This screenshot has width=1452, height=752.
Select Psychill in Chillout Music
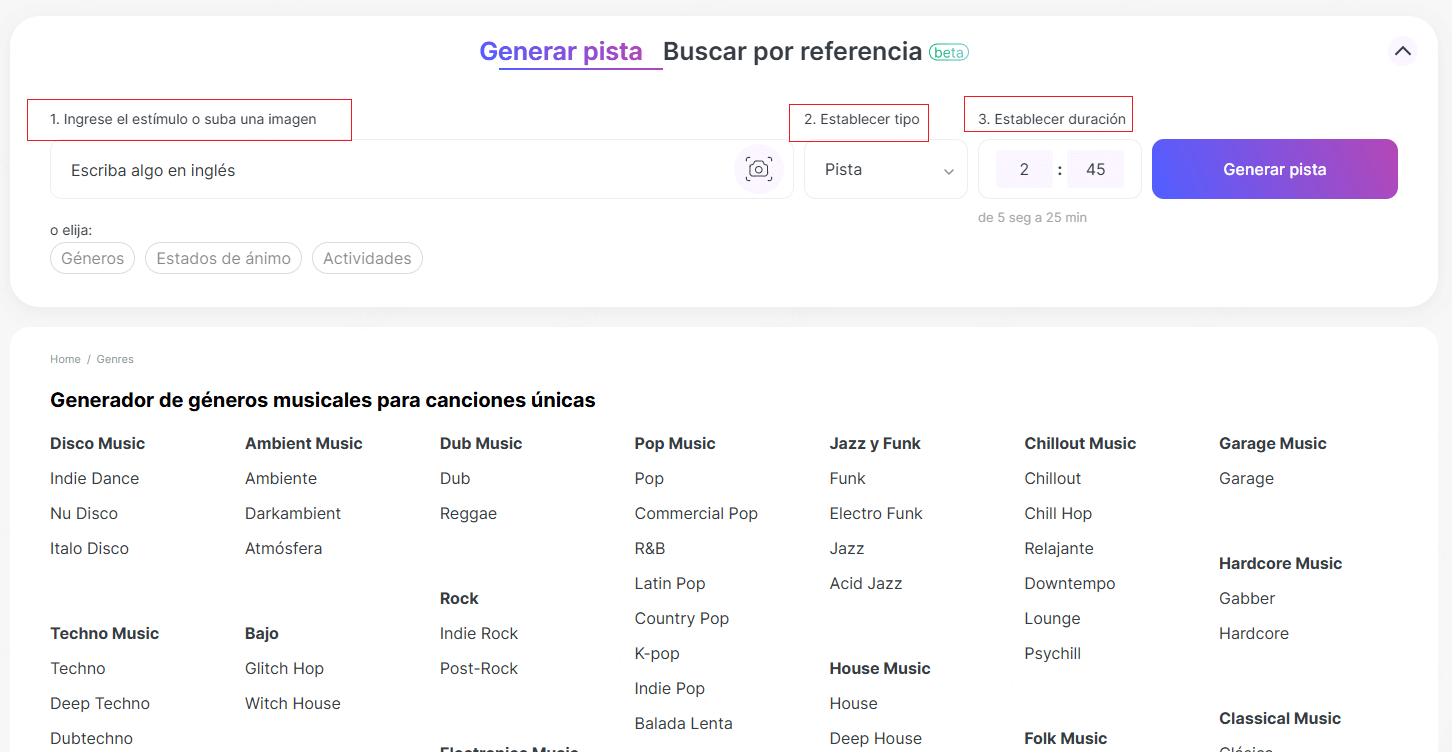1052,653
